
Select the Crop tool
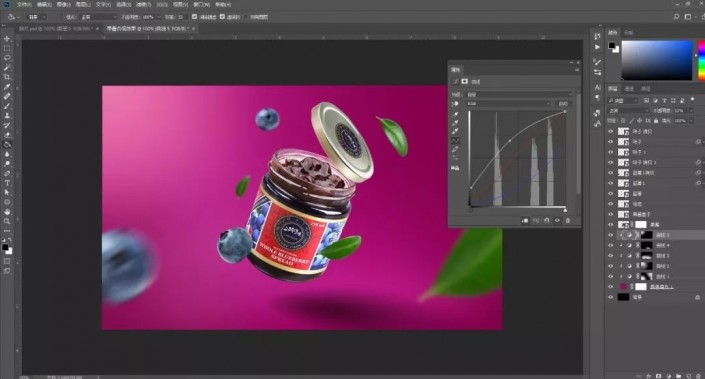pyautogui.click(x=7, y=77)
